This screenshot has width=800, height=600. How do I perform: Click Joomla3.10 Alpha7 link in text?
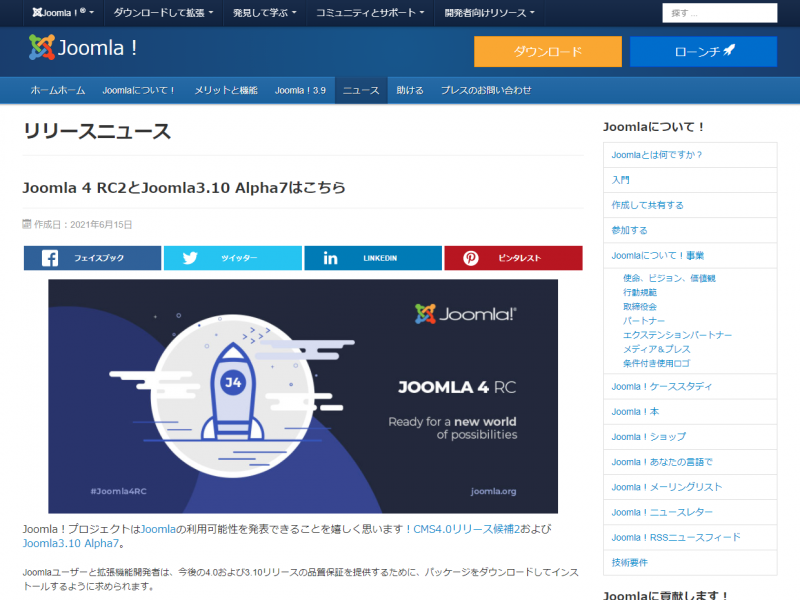(70, 543)
